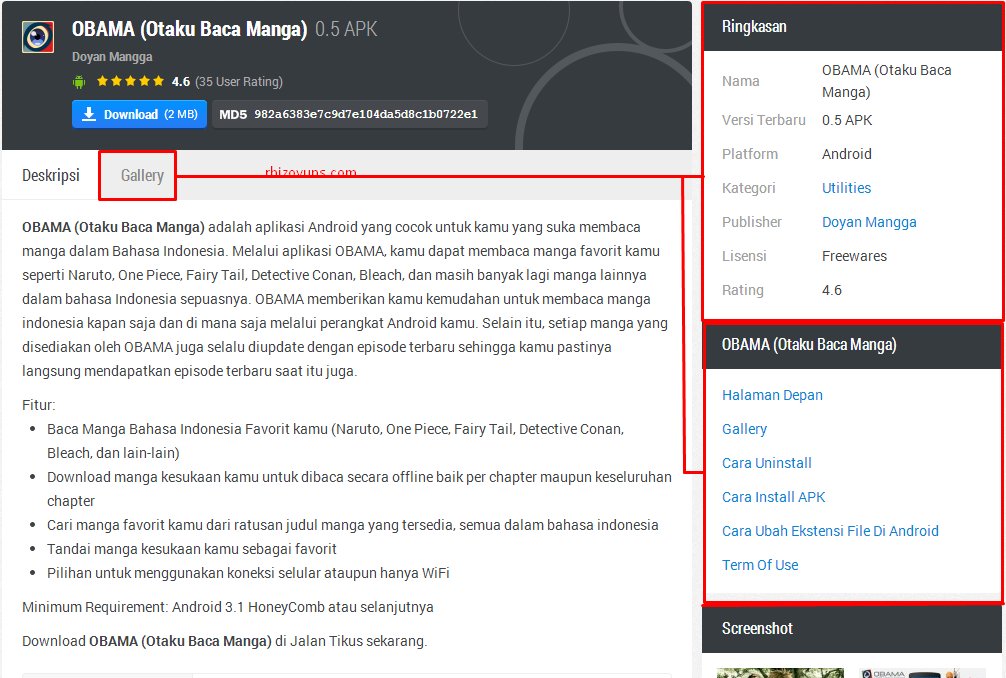Click the Screenshot panel header
The width and height of the screenshot is (1006, 678).
click(x=852, y=629)
